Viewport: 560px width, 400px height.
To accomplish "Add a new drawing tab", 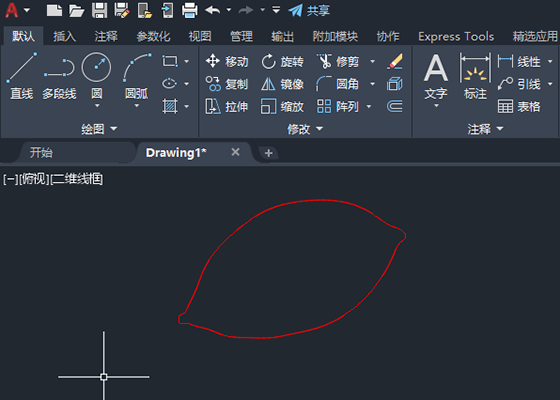I will [269, 153].
